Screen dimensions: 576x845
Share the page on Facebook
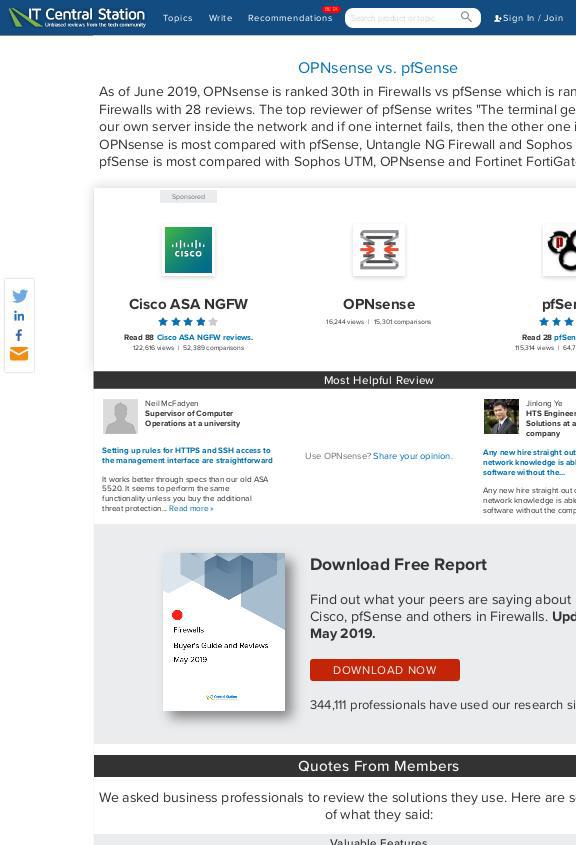[x=19, y=335]
